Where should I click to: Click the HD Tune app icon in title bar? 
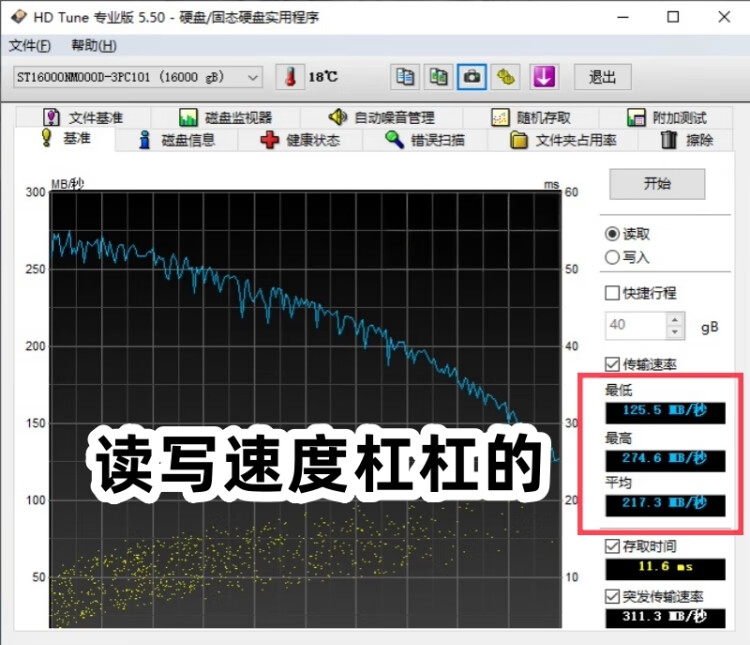pos(19,17)
